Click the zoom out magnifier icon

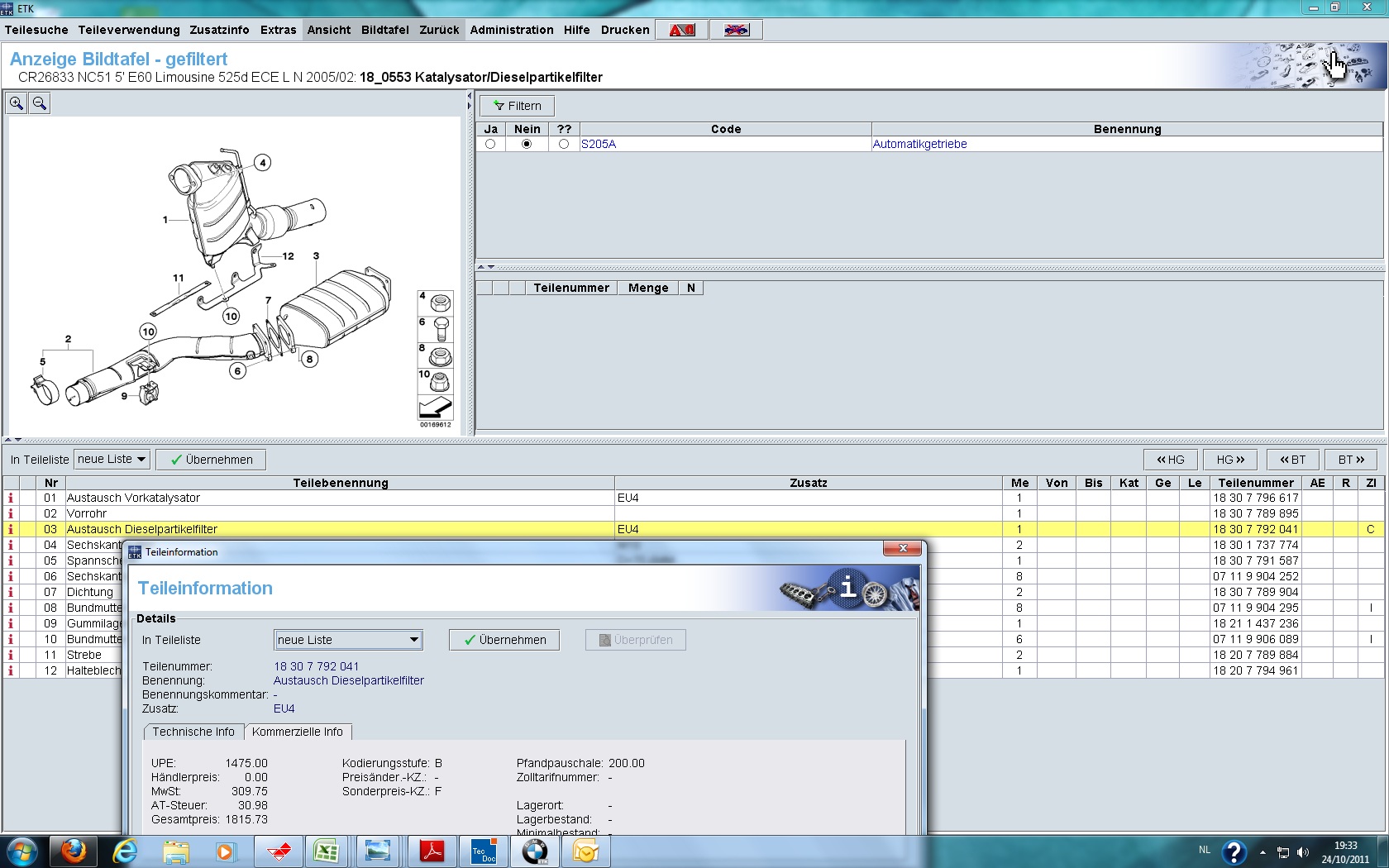40,103
